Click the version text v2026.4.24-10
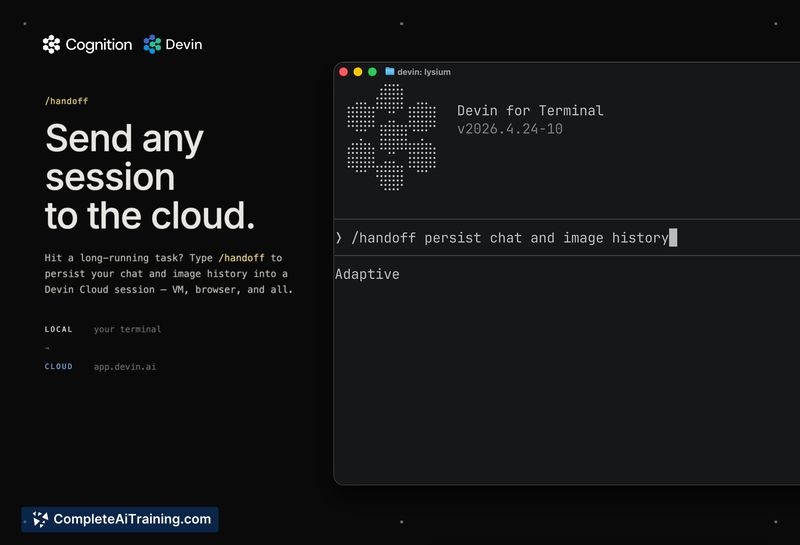The image size is (800, 545). click(510, 129)
